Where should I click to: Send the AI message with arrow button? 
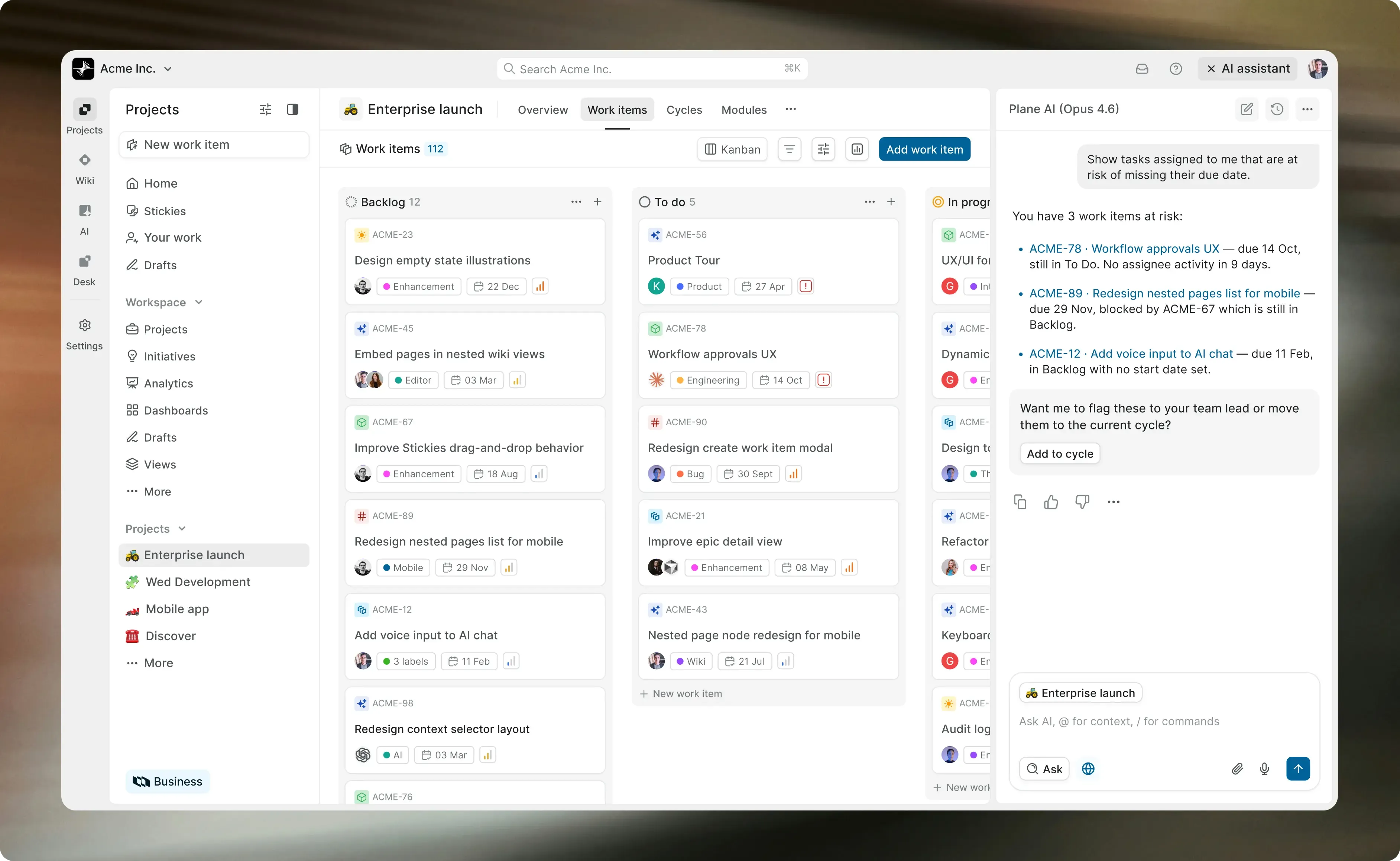point(1297,769)
